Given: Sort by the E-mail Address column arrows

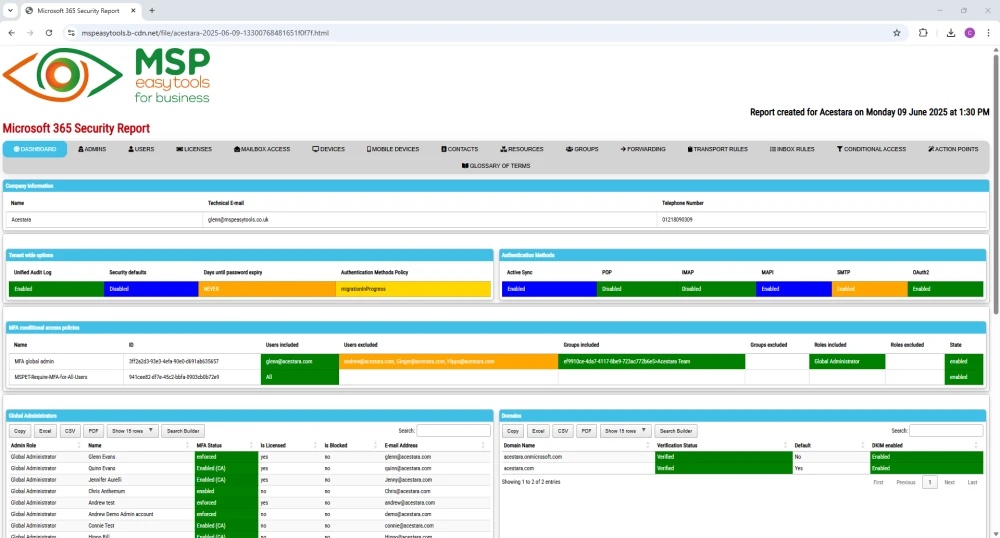Looking at the screenshot, I should (483, 445).
